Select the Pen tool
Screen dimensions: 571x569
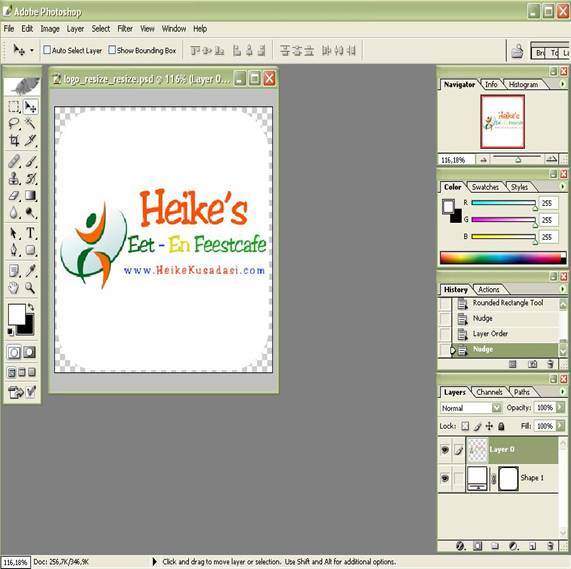pyautogui.click(x=14, y=250)
